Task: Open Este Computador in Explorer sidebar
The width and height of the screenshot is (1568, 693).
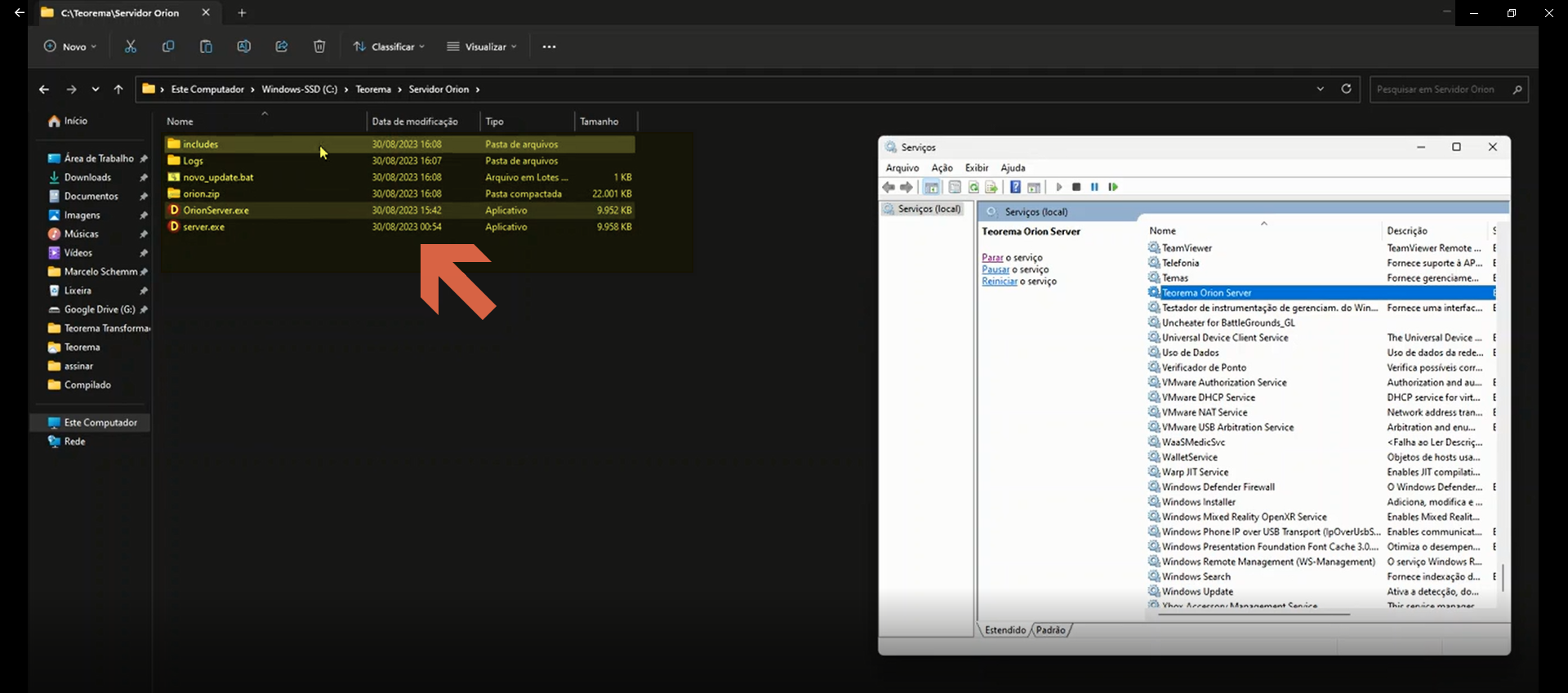Action: 91,423
